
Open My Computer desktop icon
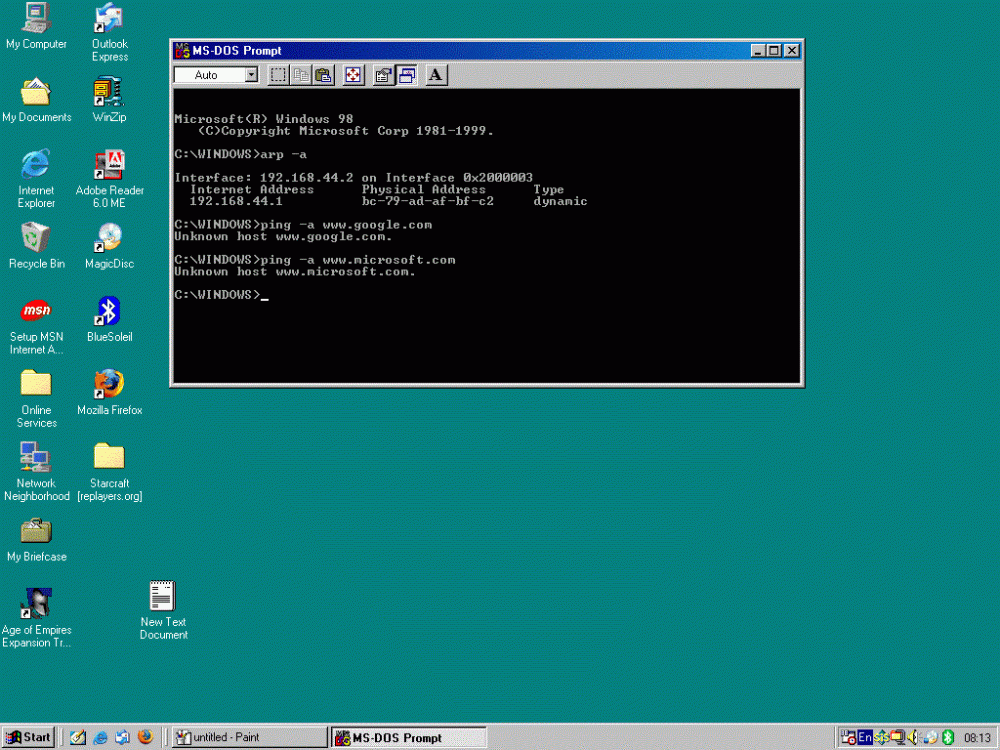(x=36, y=26)
